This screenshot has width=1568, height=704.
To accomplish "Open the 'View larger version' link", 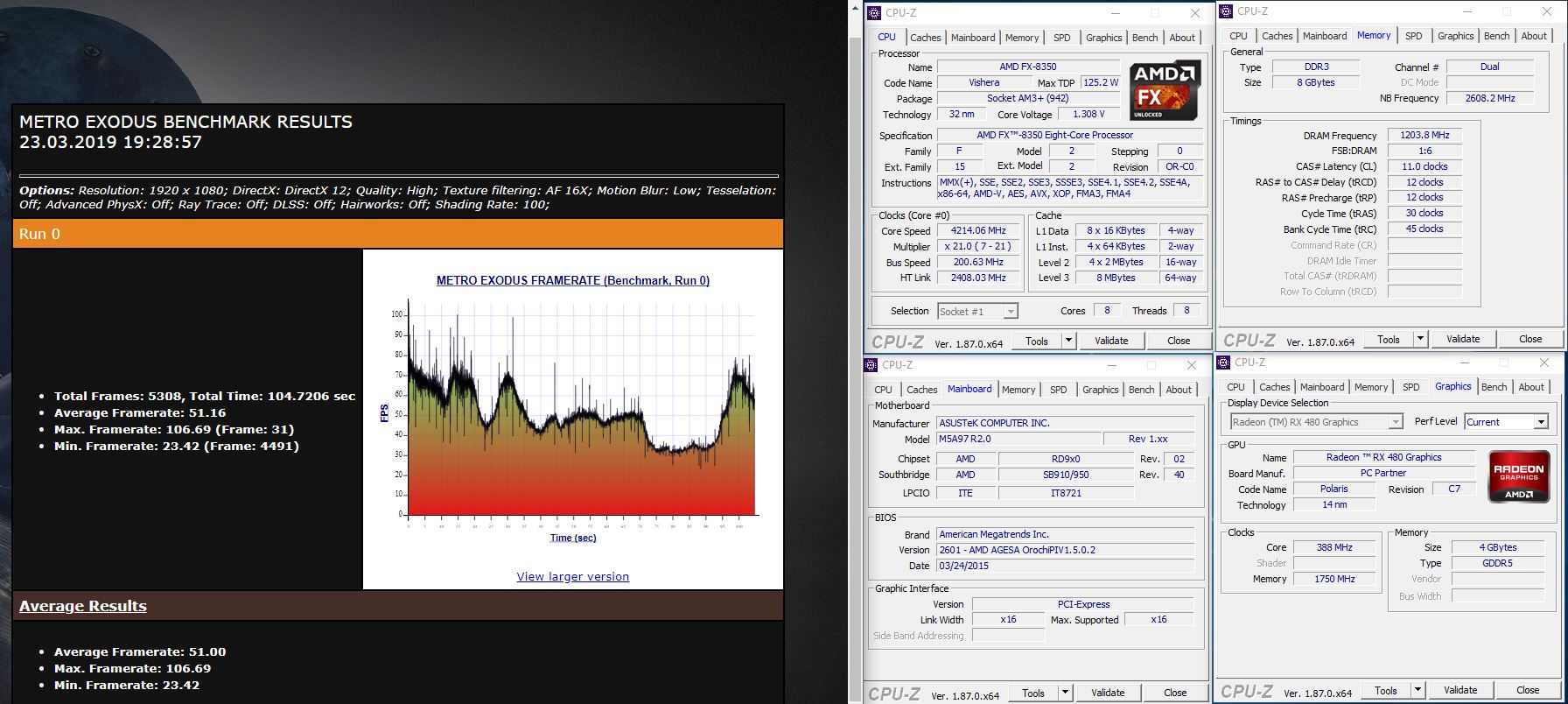I will (573, 576).
